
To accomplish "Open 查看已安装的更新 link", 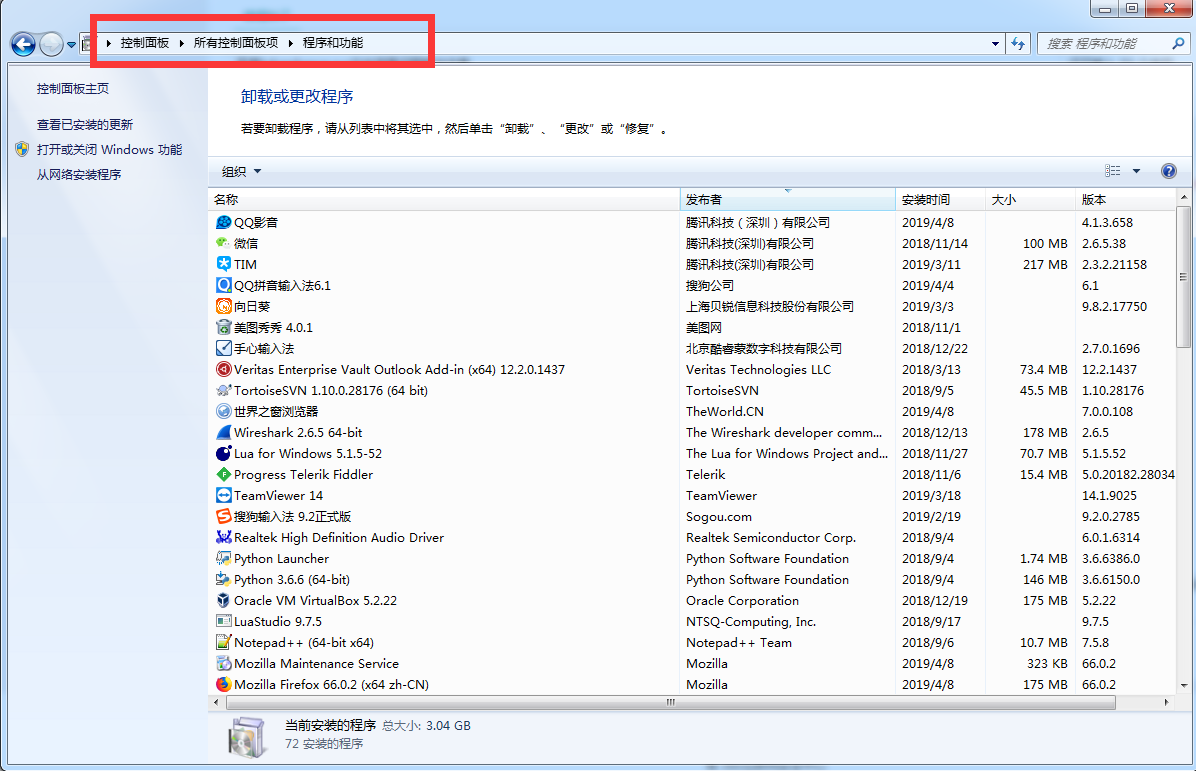I will point(85,124).
